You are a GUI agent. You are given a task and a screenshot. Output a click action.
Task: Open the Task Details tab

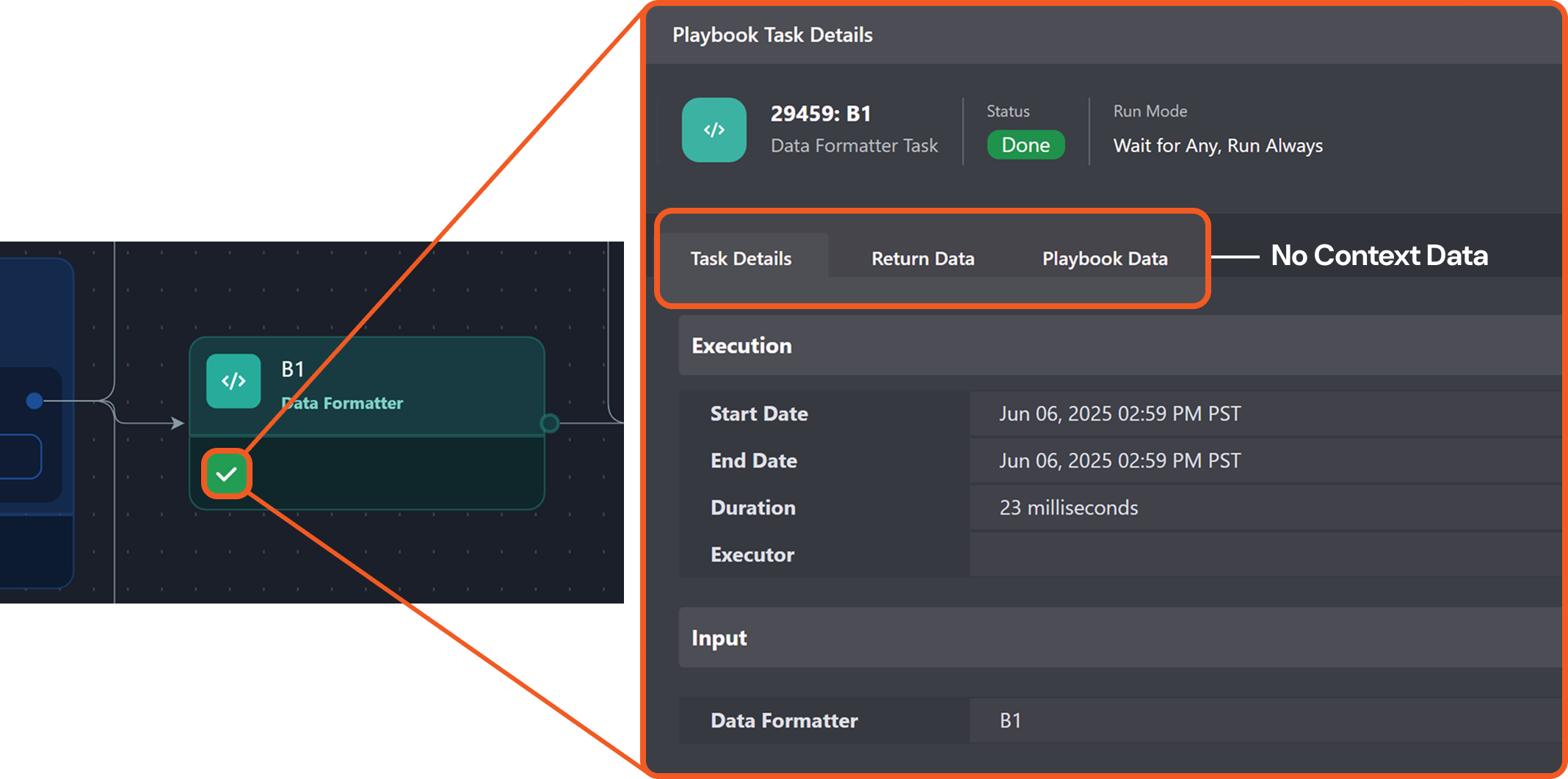(741, 258)
